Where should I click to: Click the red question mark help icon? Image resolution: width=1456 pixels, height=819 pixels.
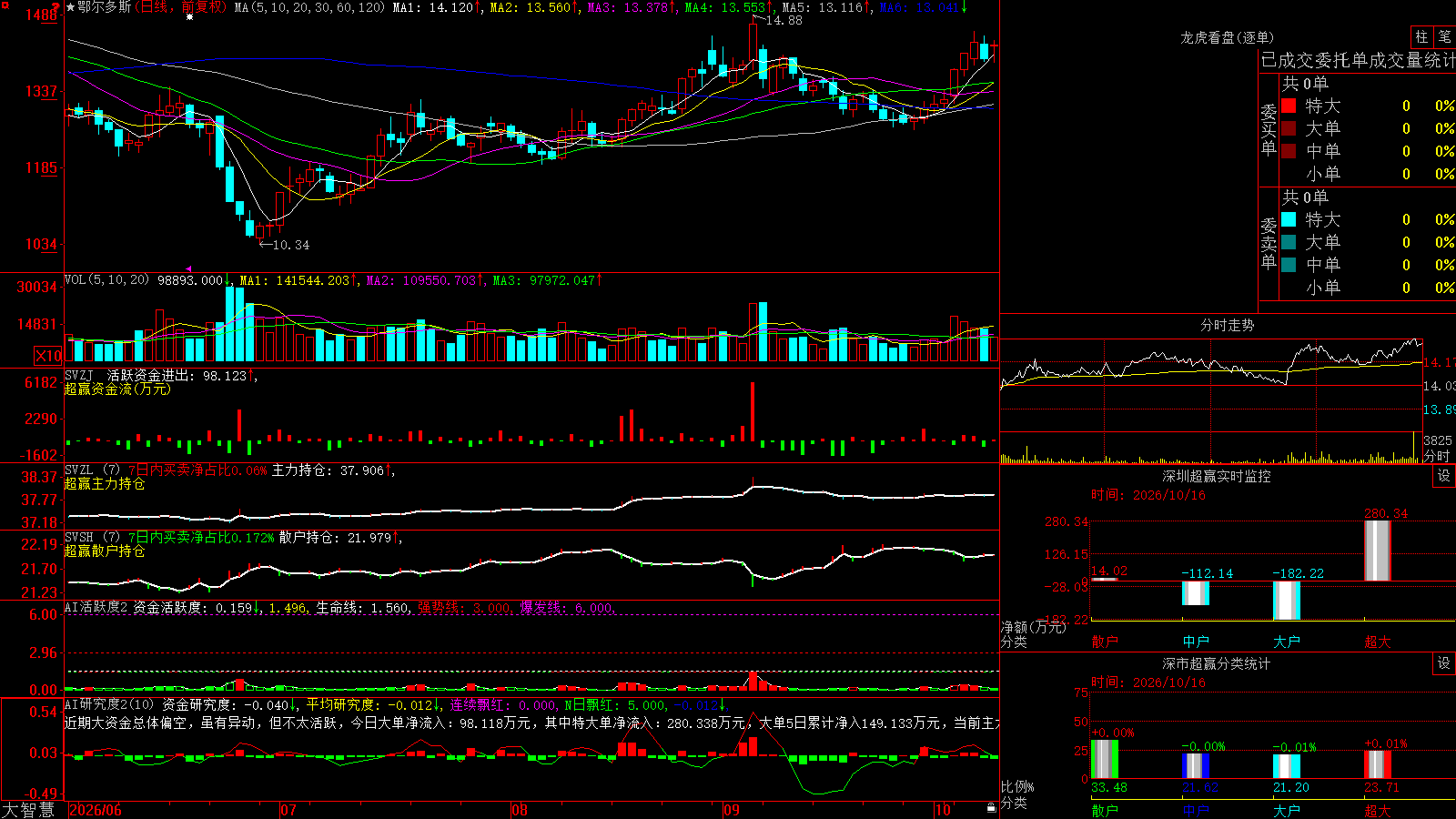point(56,6)
